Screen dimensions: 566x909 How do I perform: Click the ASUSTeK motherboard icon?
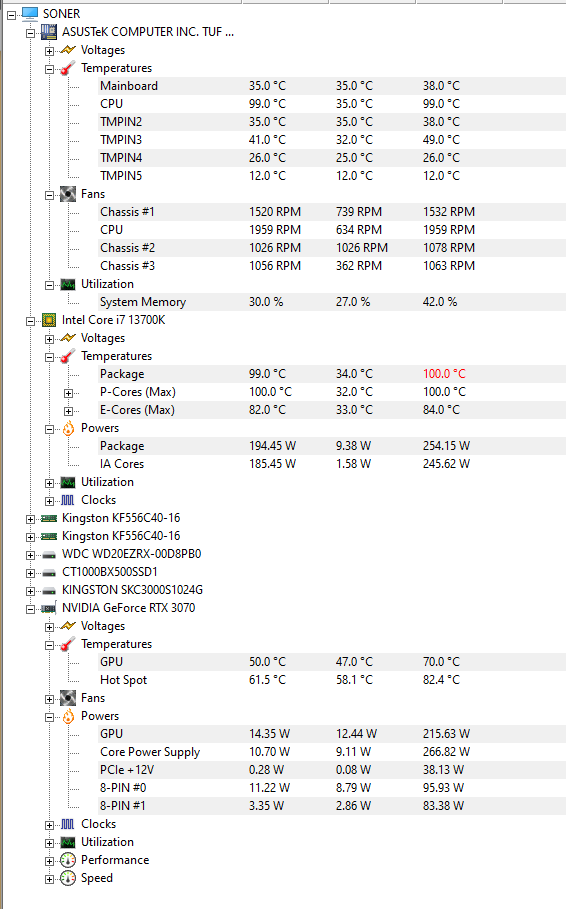pos(49,32)
